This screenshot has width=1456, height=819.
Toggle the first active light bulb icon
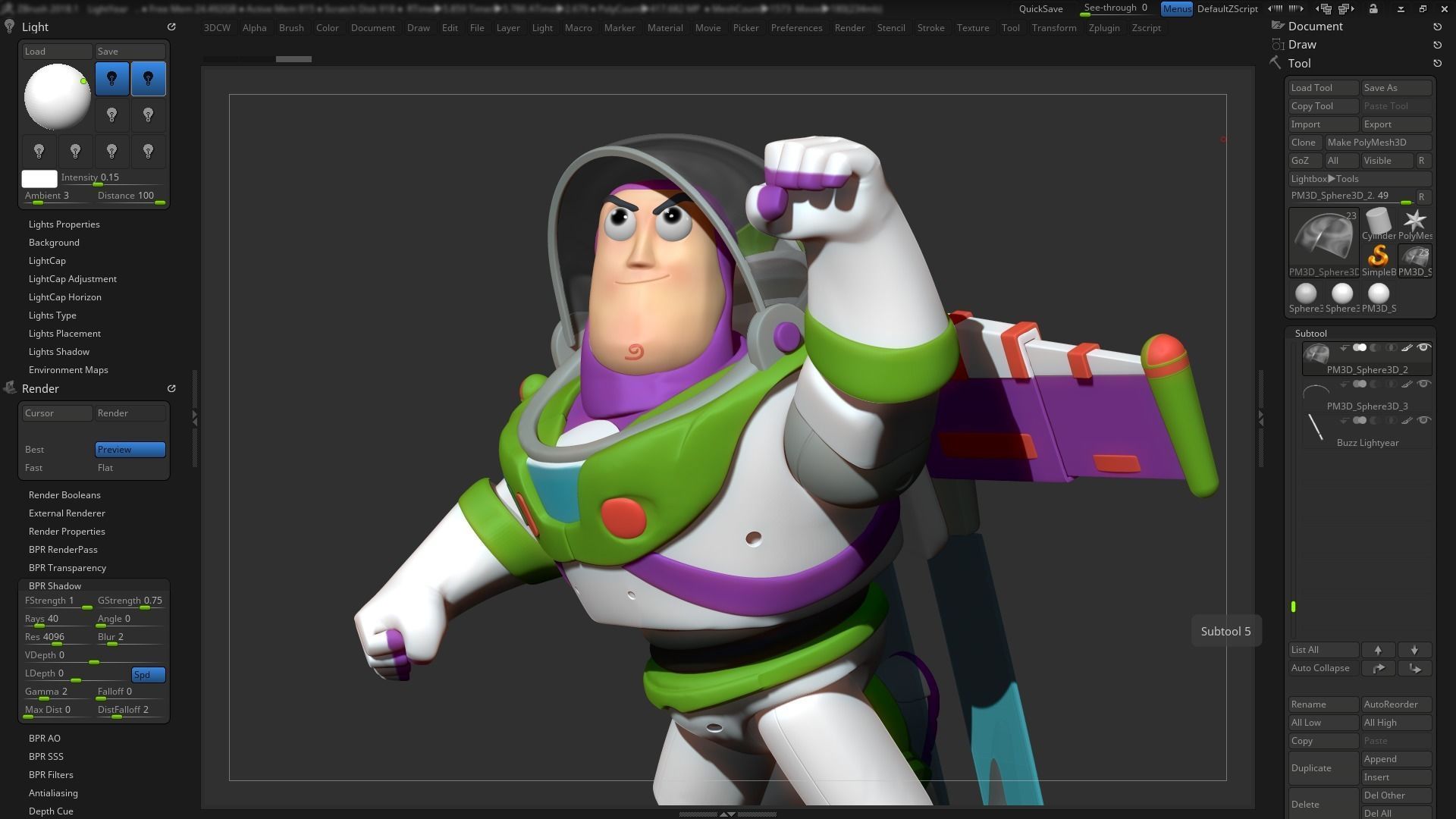click(x=111, y=79)
